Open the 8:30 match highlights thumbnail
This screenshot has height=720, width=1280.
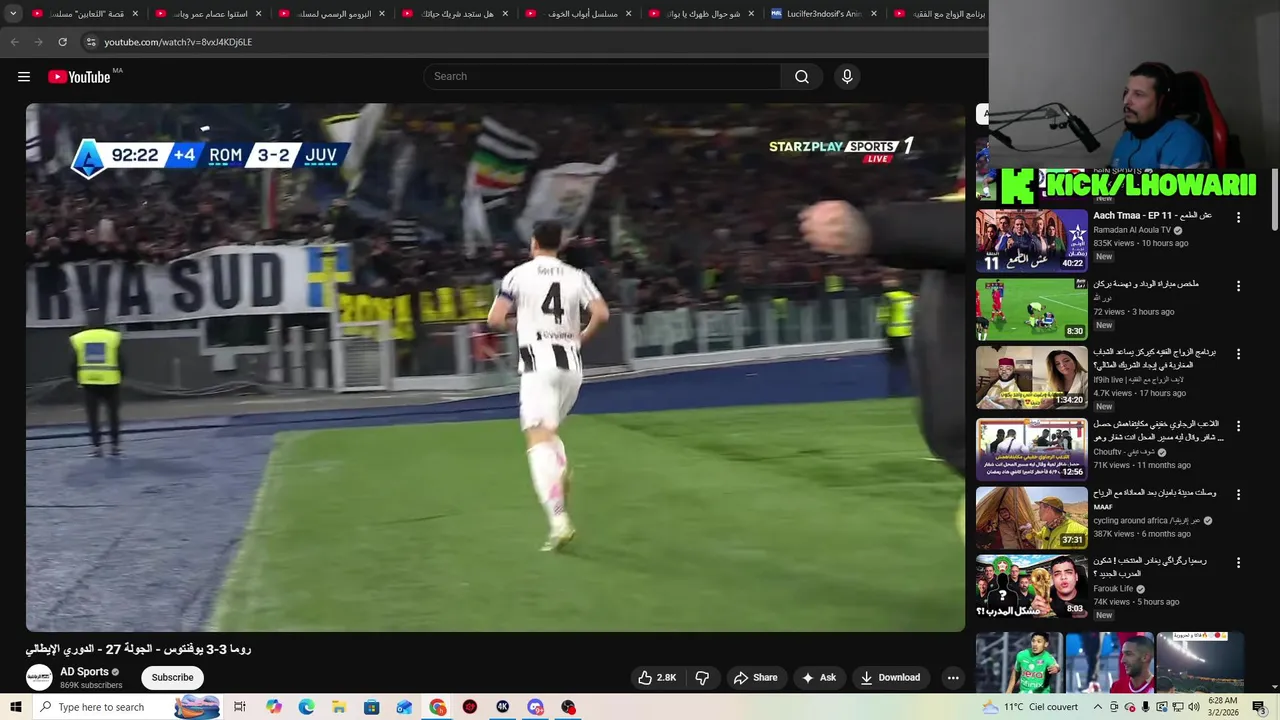[1031, 309]
